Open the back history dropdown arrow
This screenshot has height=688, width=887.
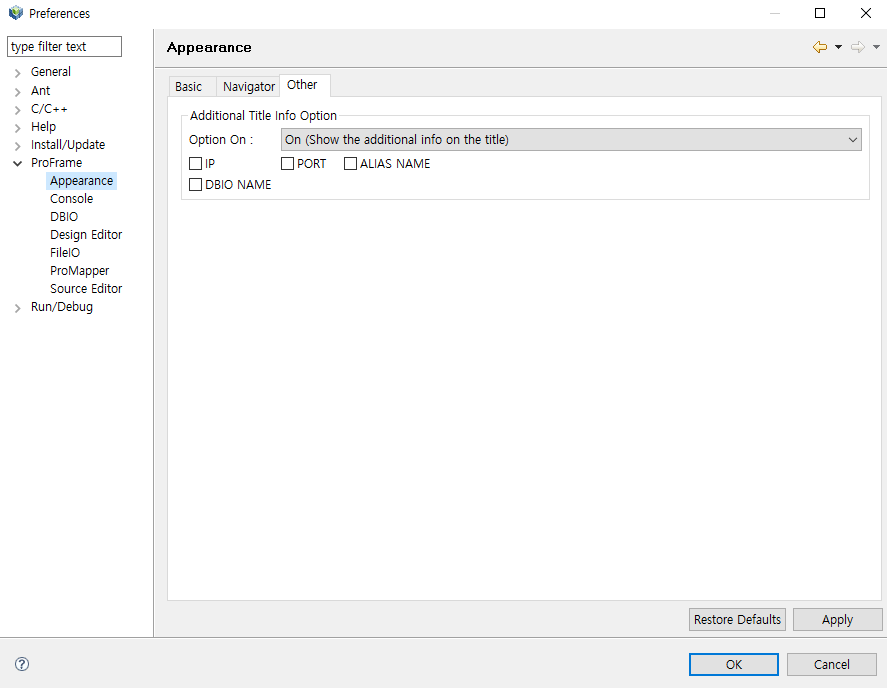[x=839, y=47]
